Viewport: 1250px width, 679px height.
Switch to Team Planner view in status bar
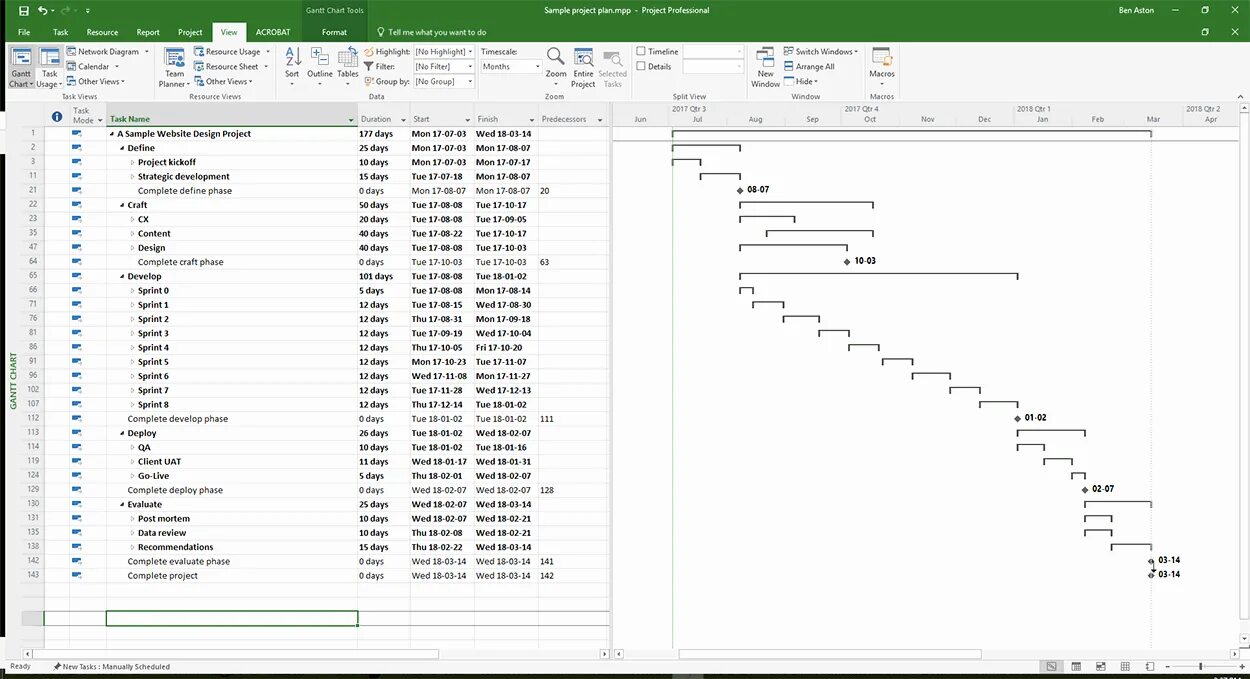coord(1101,666)
